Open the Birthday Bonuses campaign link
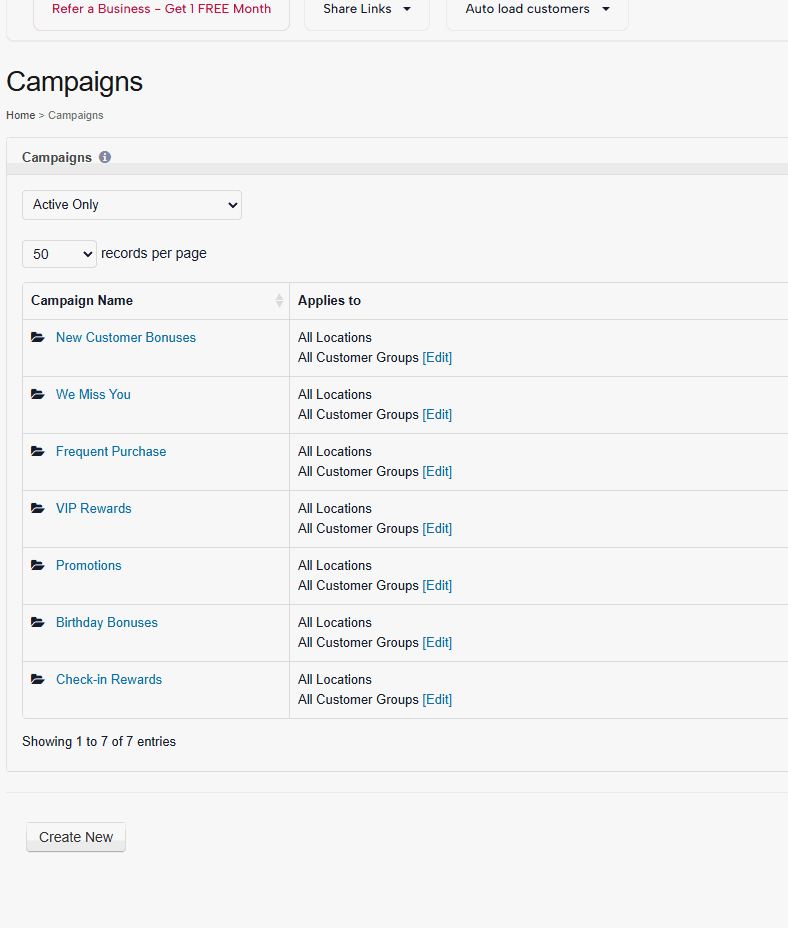 pyautogui.click(x=107, y=623)
